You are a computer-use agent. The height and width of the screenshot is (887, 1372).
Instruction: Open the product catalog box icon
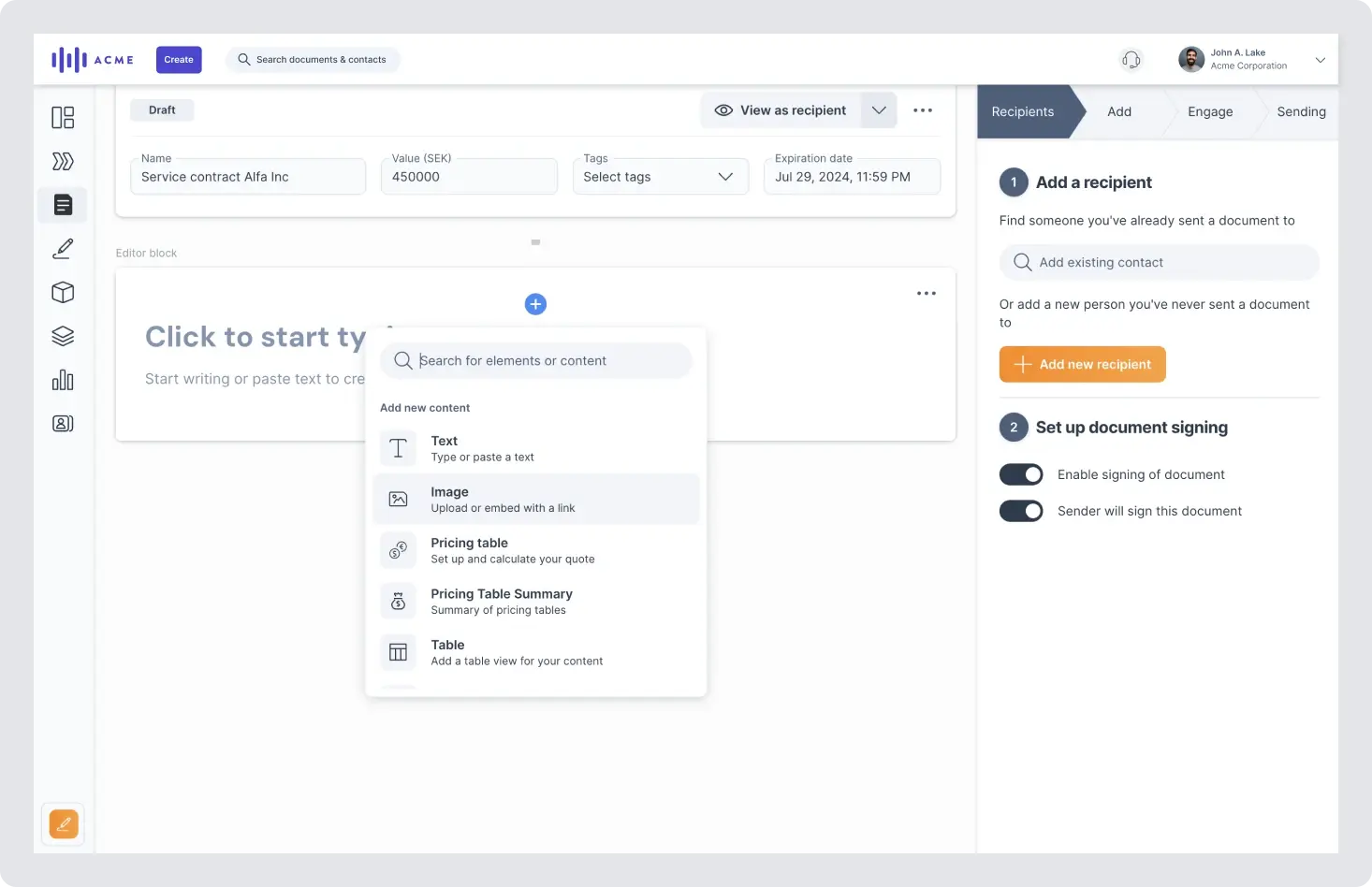click(x=63, y=292)
